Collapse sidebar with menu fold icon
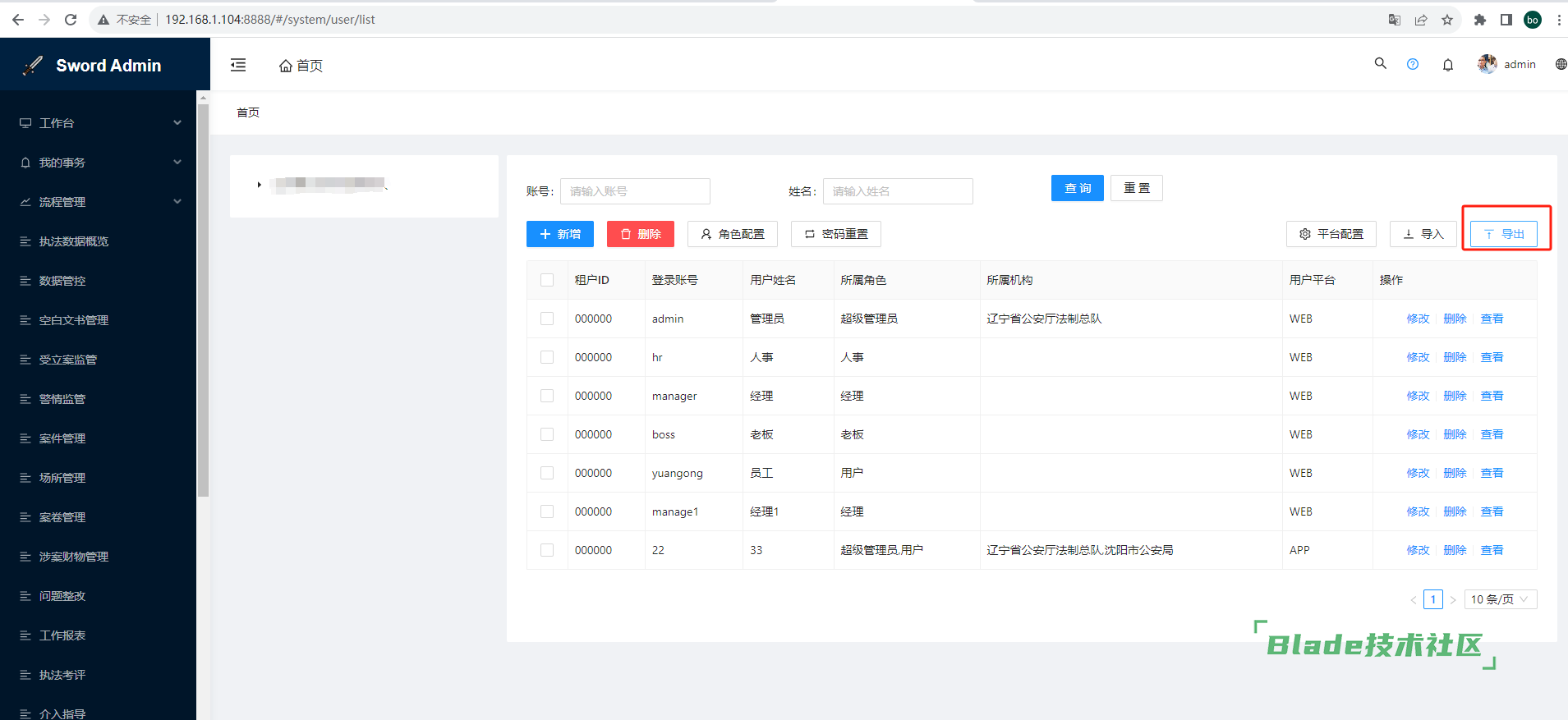Screen dimensions: 1568x720 click(x=238, y=65)
